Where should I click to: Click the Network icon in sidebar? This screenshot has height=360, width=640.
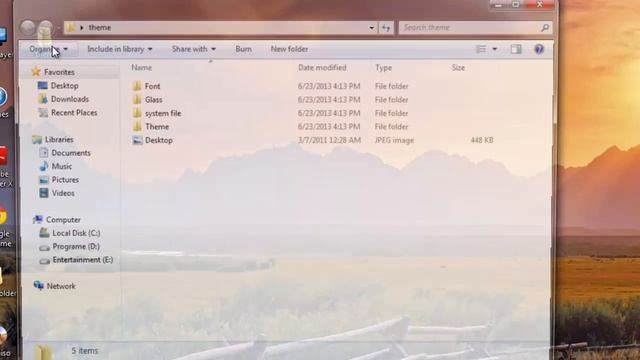click(x=39, y=286)
